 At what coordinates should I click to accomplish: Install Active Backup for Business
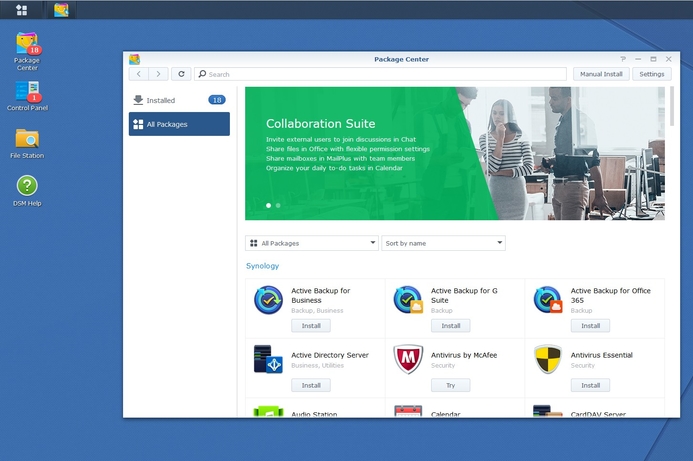[x=311, y=326]
